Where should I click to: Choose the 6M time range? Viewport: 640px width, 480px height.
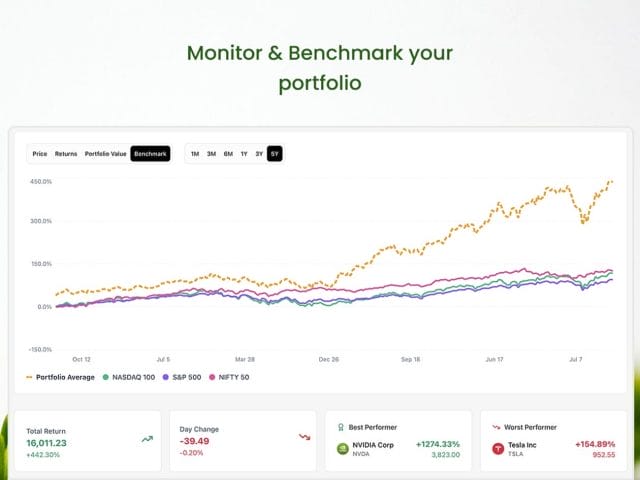(x=228, y=154)
